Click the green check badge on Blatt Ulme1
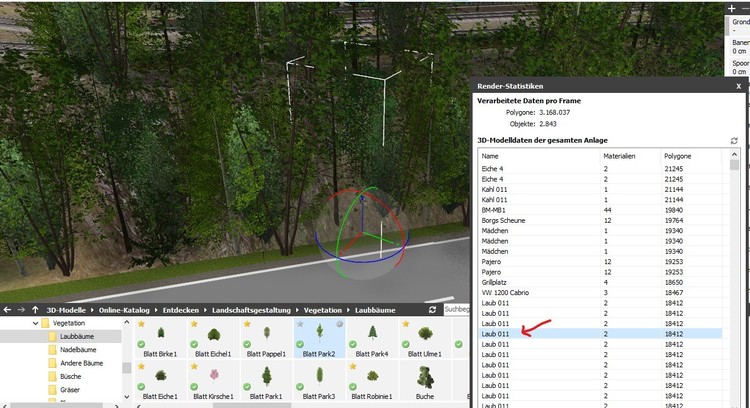 coord(406,345)
